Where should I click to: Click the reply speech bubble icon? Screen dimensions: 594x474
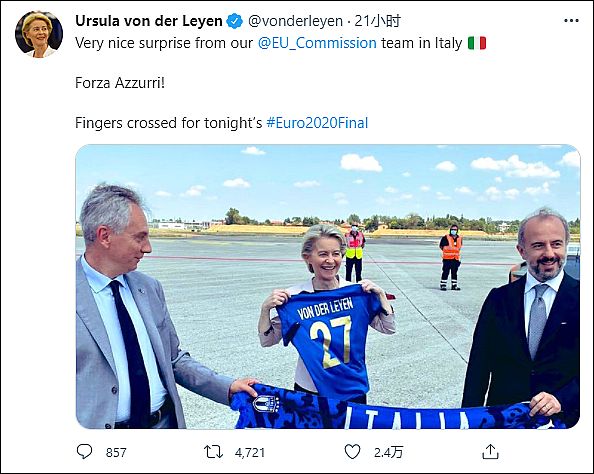point(84,452)
